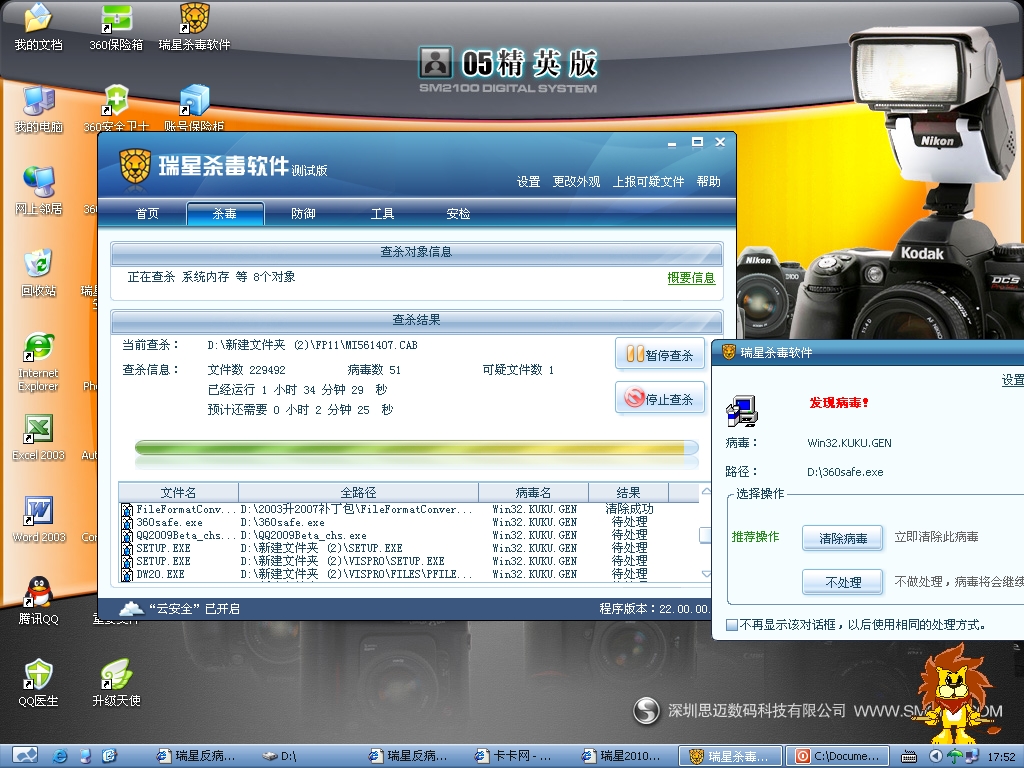Launch Internet Explorer desktop shortcut
1024x768 pixels.
coord(38,362)
